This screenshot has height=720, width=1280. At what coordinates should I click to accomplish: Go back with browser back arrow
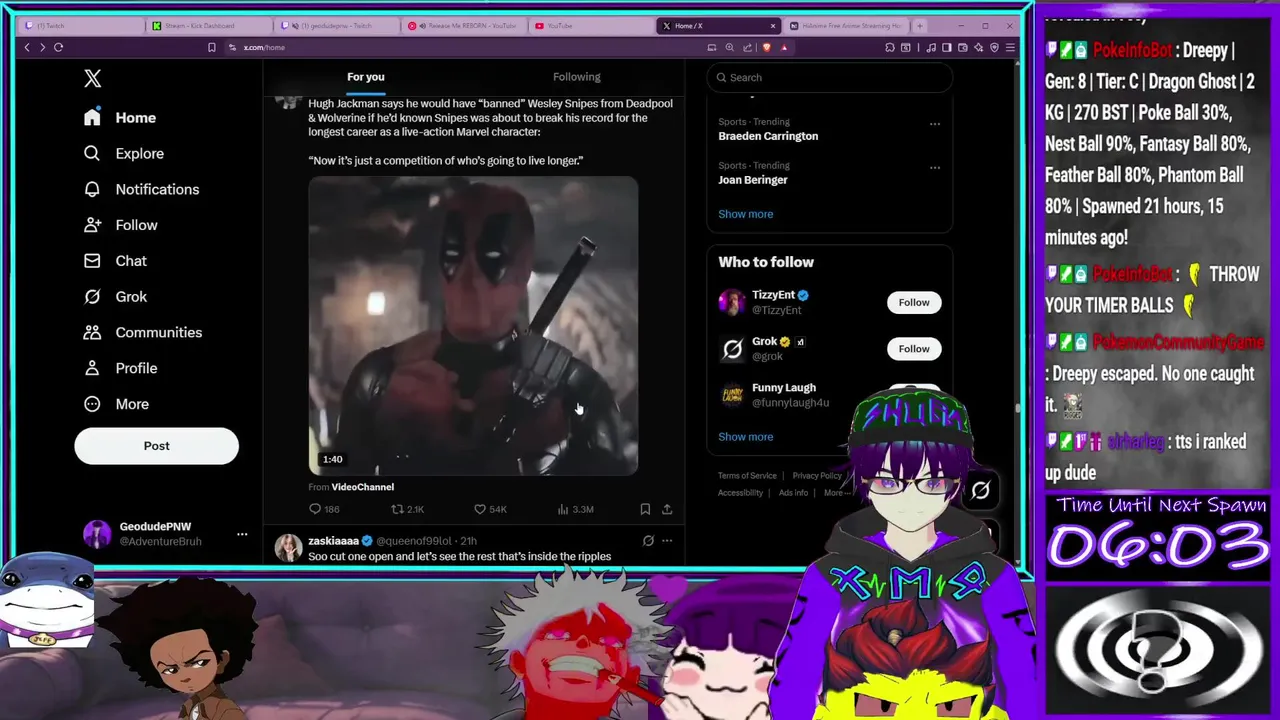(x=27, y=47)
